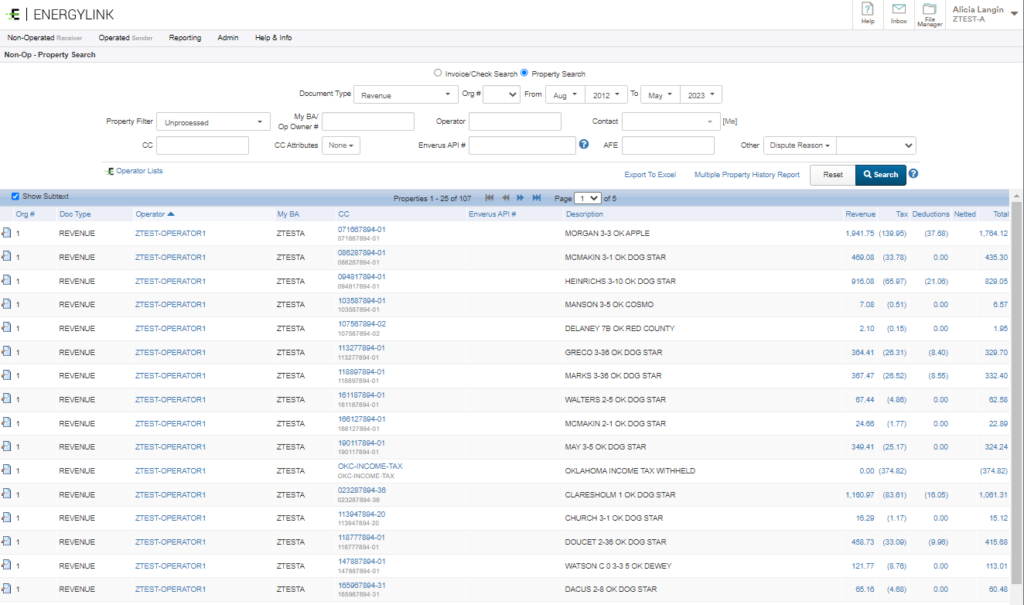Click the help icon next to Search button
The image size is (1024, 605).
[x=913, y=174]
